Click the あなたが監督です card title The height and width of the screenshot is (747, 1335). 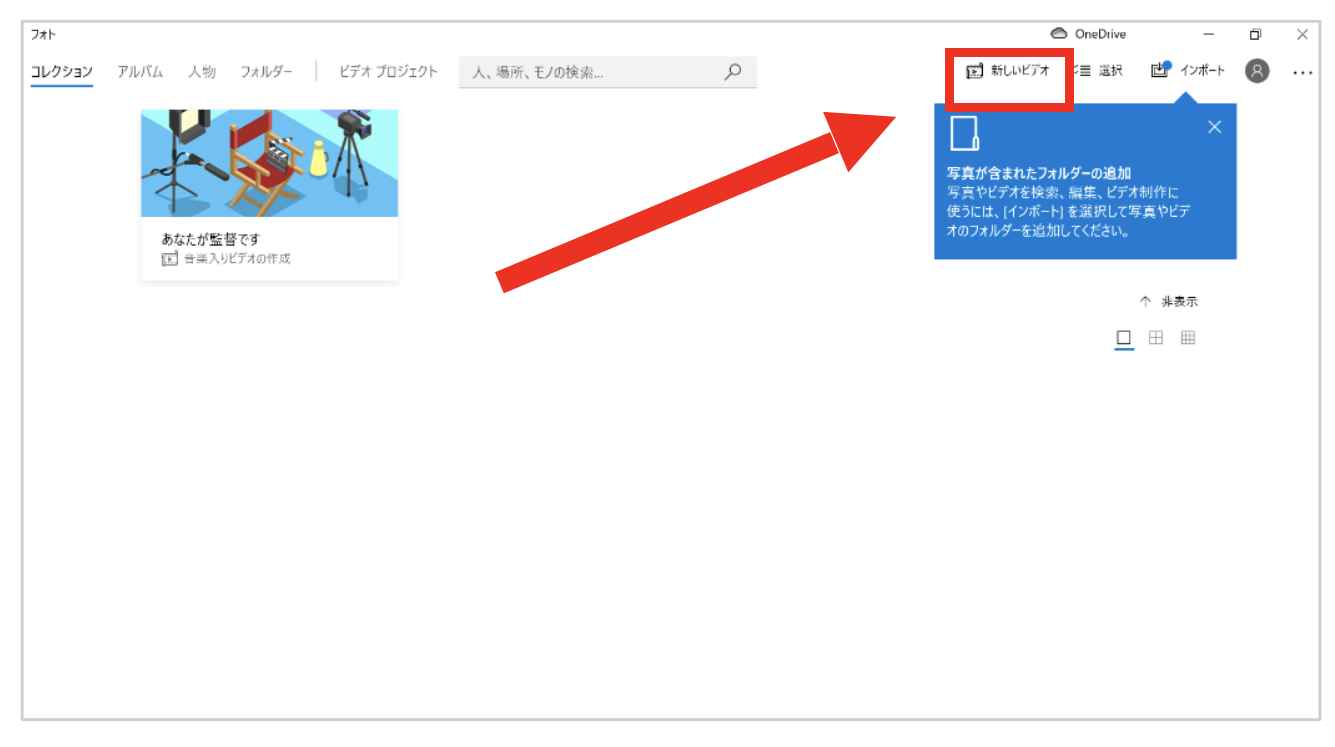[211, 239]
